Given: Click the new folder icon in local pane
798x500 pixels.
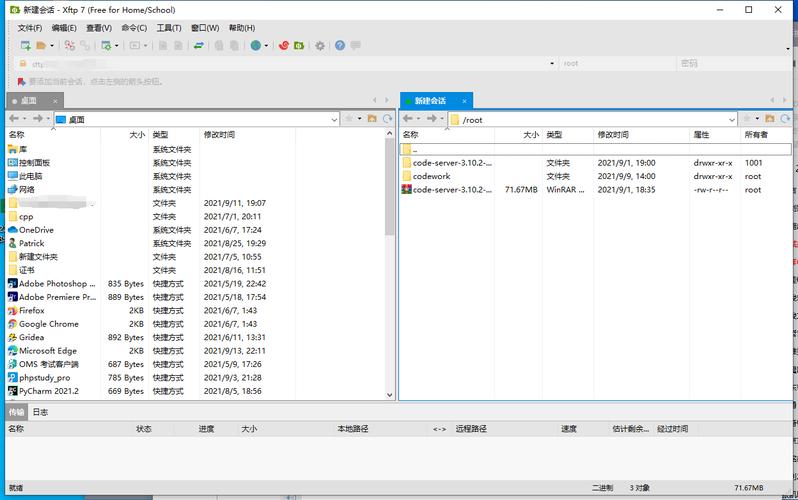Looking at the screenshot, I should pyautogui.click(x=372, y=119).
